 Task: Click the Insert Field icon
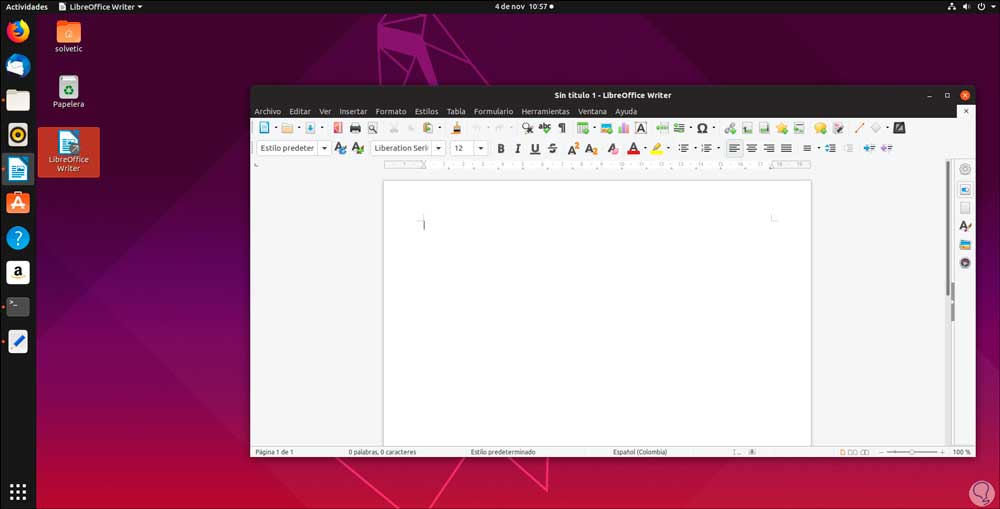click(x=679, y=128)
